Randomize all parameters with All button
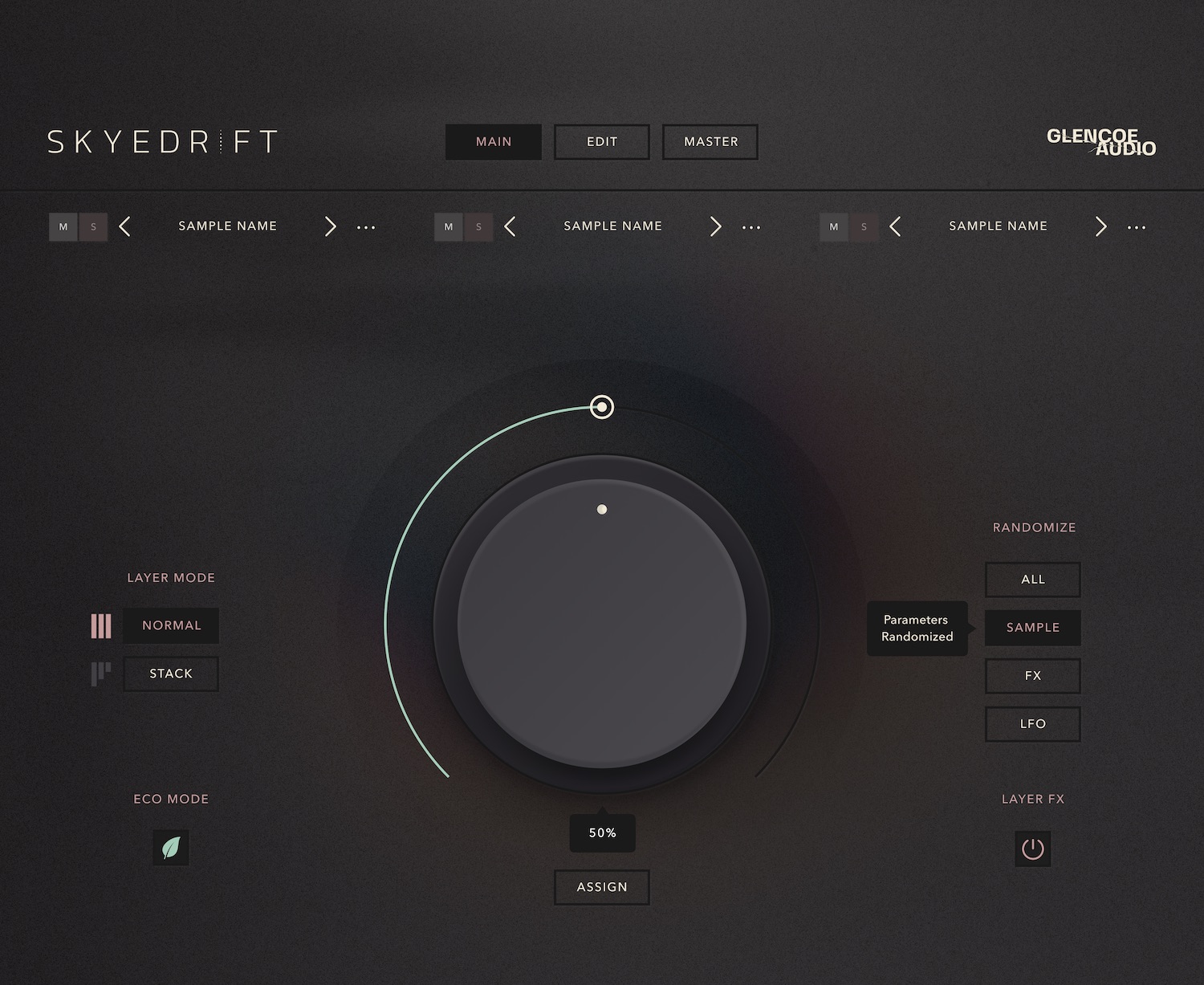1204x985 pixels. tap(1033, 580)
